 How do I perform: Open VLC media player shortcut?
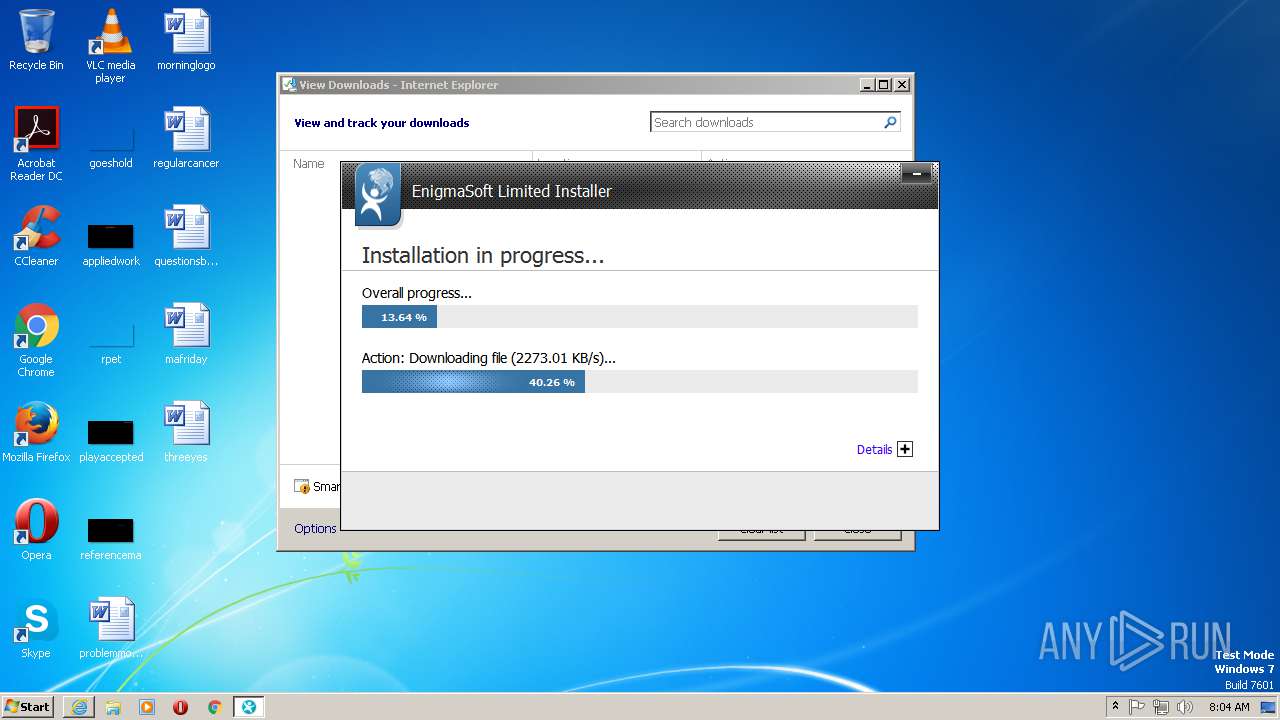pyautogui.click(x=110, y=45)
